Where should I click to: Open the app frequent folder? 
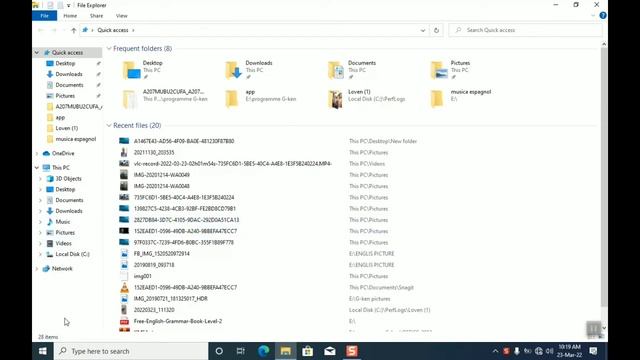233,98
